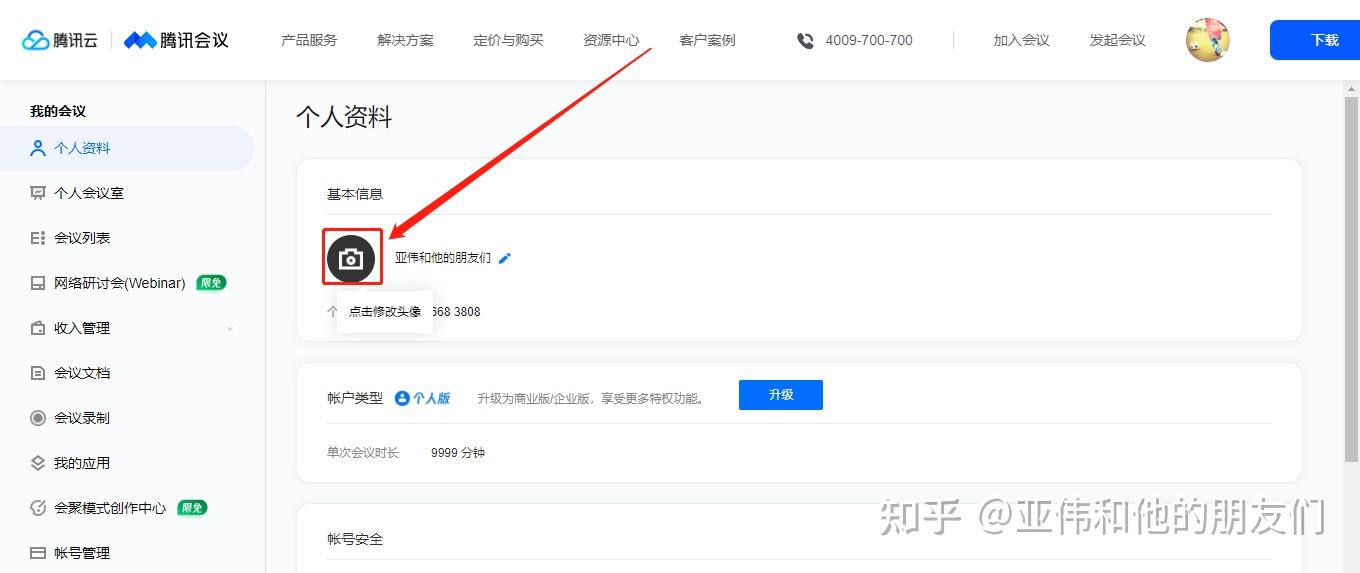
Task: Click the 升级 button
Action: click(x=781, y=395)
